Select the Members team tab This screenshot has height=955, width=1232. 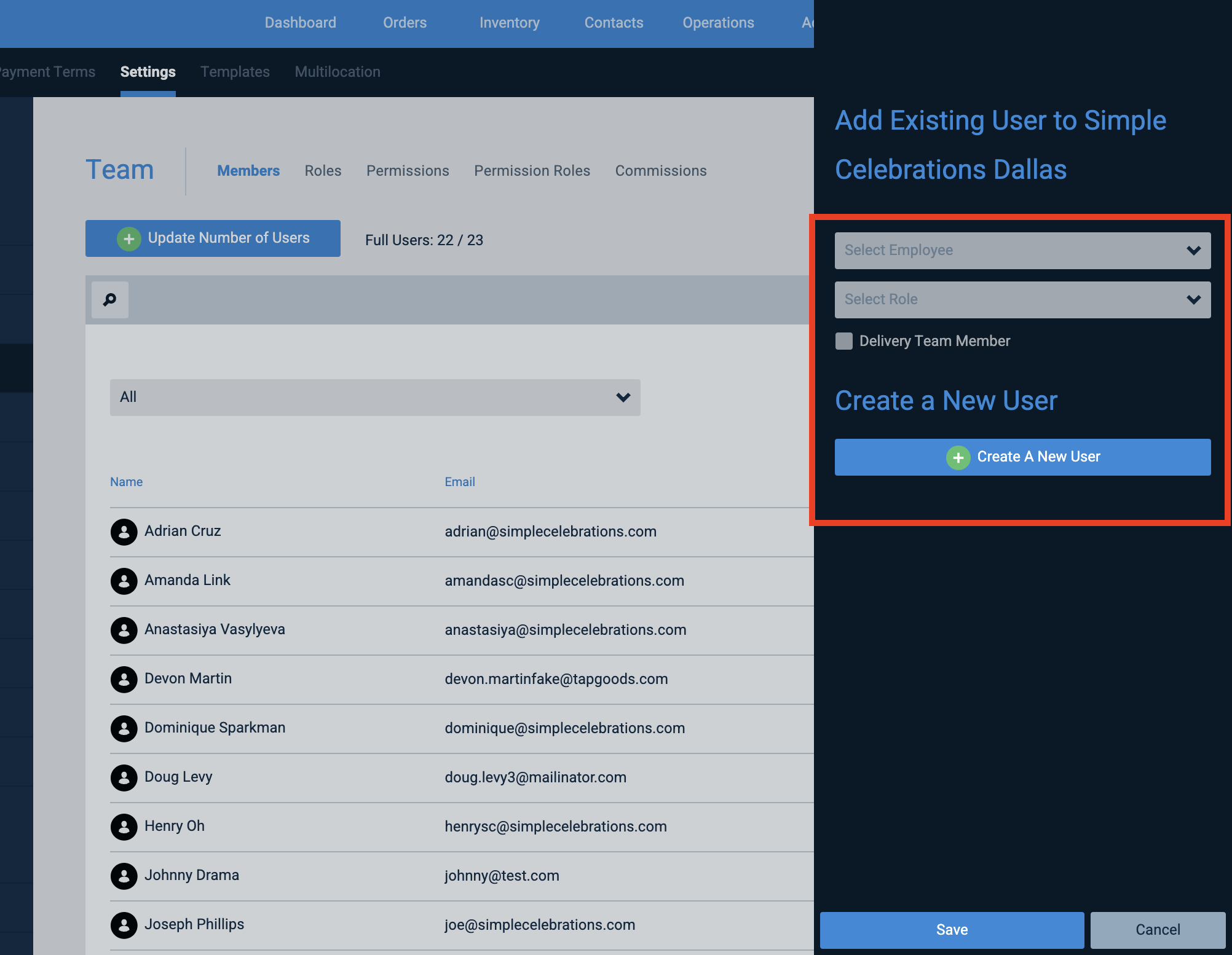[248, 171]
